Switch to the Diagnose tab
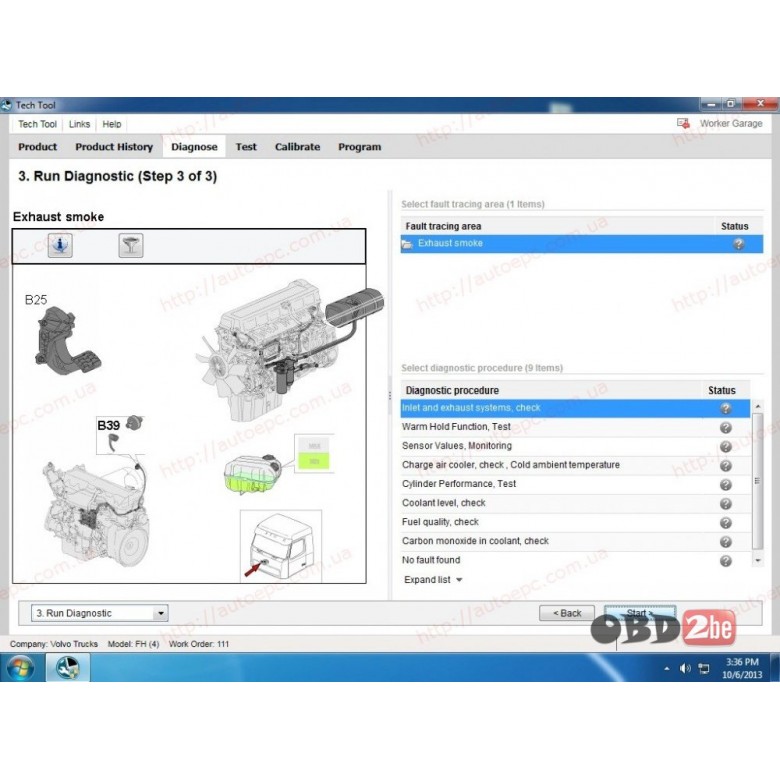 tap(194, 147)
